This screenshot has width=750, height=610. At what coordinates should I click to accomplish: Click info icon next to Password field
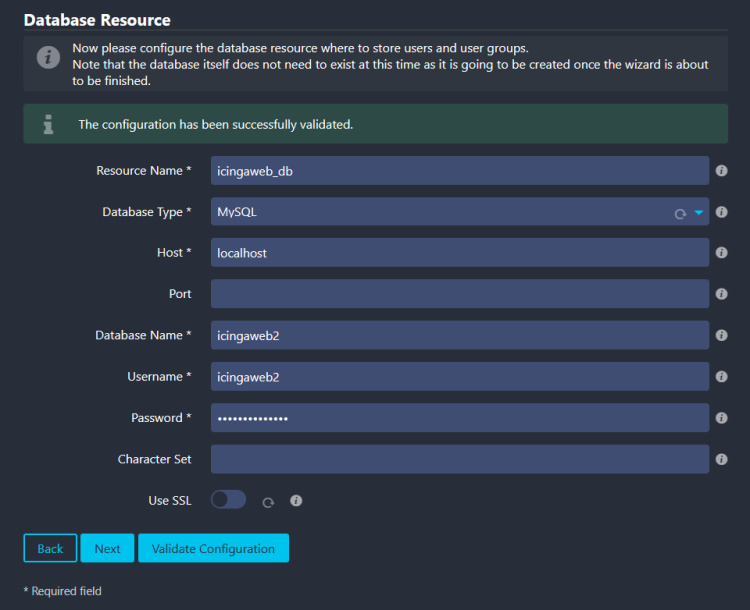(722, 418)
